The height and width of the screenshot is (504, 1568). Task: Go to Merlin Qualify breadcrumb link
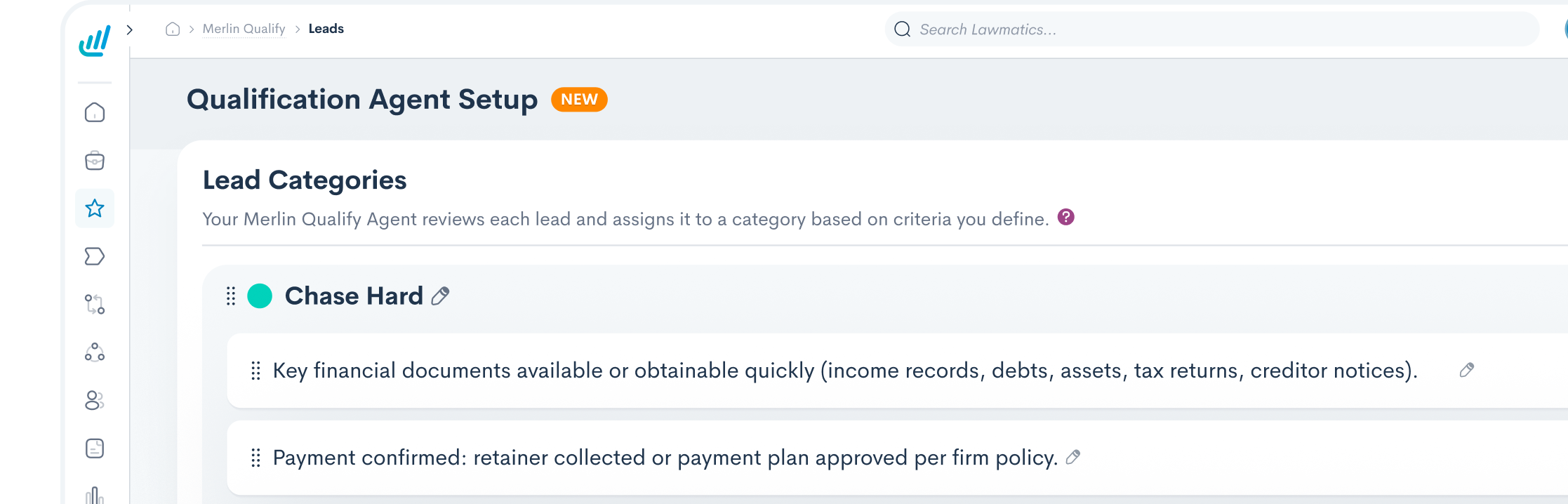(244, 29)
